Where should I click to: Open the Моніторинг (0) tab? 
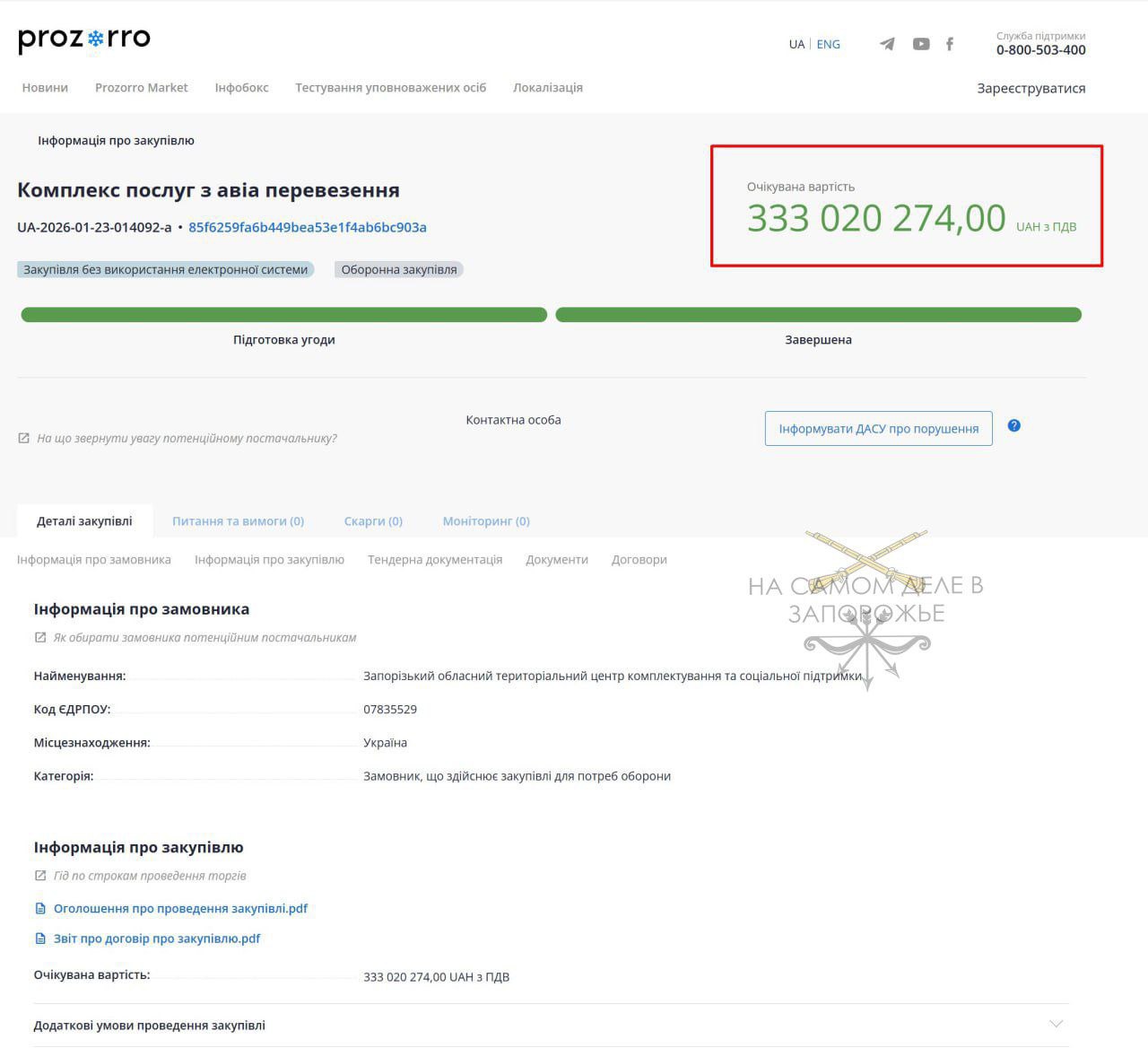pos(486,520)
